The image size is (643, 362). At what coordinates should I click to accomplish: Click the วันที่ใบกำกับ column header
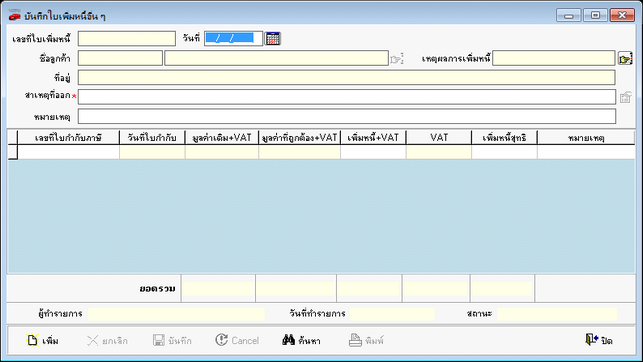click(x=152, y=138)
